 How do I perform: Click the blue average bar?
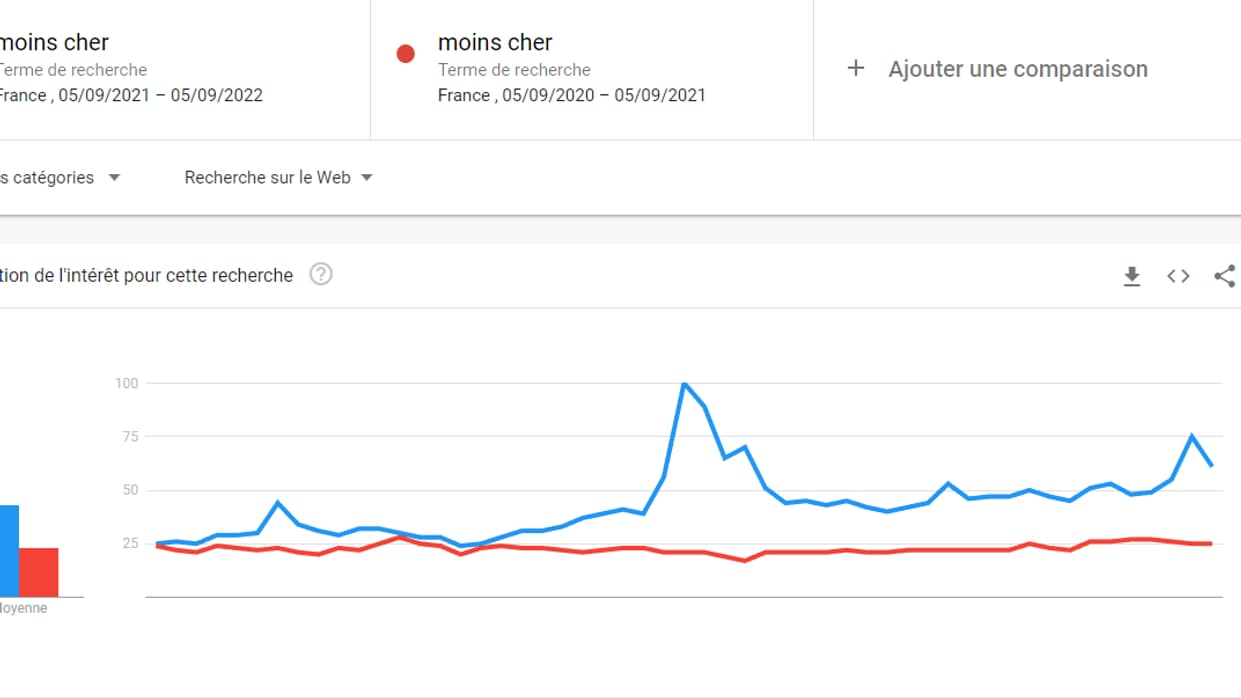pos(9,551)
